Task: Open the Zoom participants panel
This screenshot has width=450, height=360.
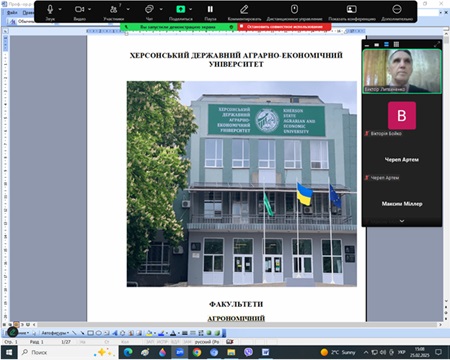Action: pos(114,9)
